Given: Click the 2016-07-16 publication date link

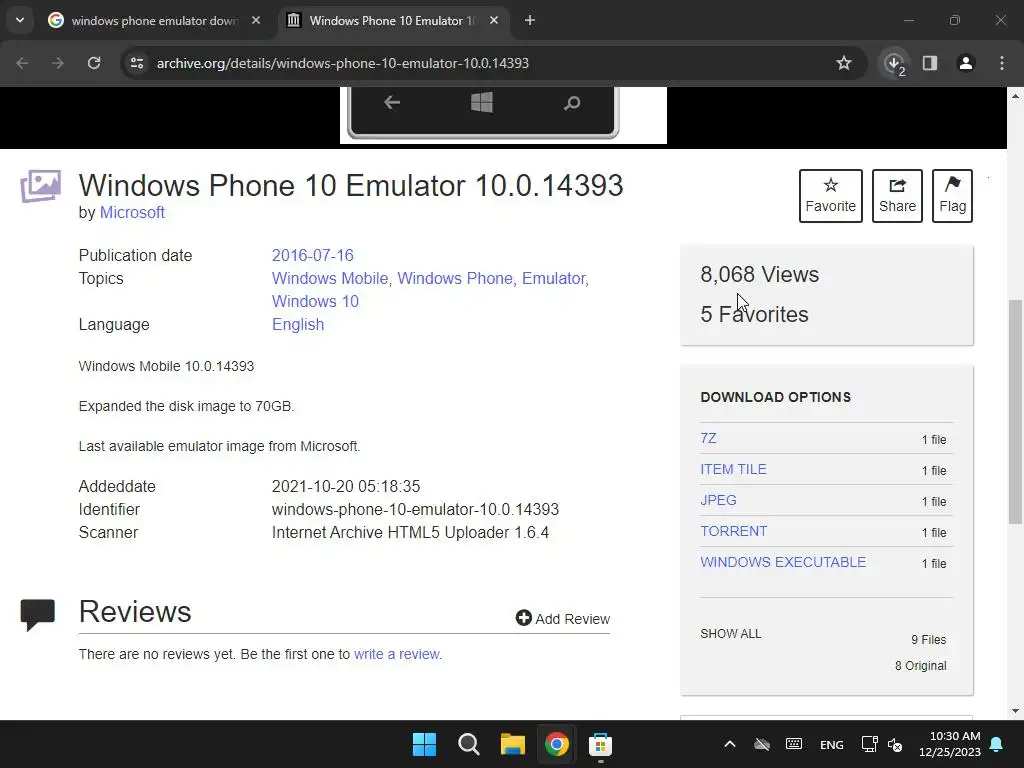Looking at the screenshot, I should (x=312, y=255).
